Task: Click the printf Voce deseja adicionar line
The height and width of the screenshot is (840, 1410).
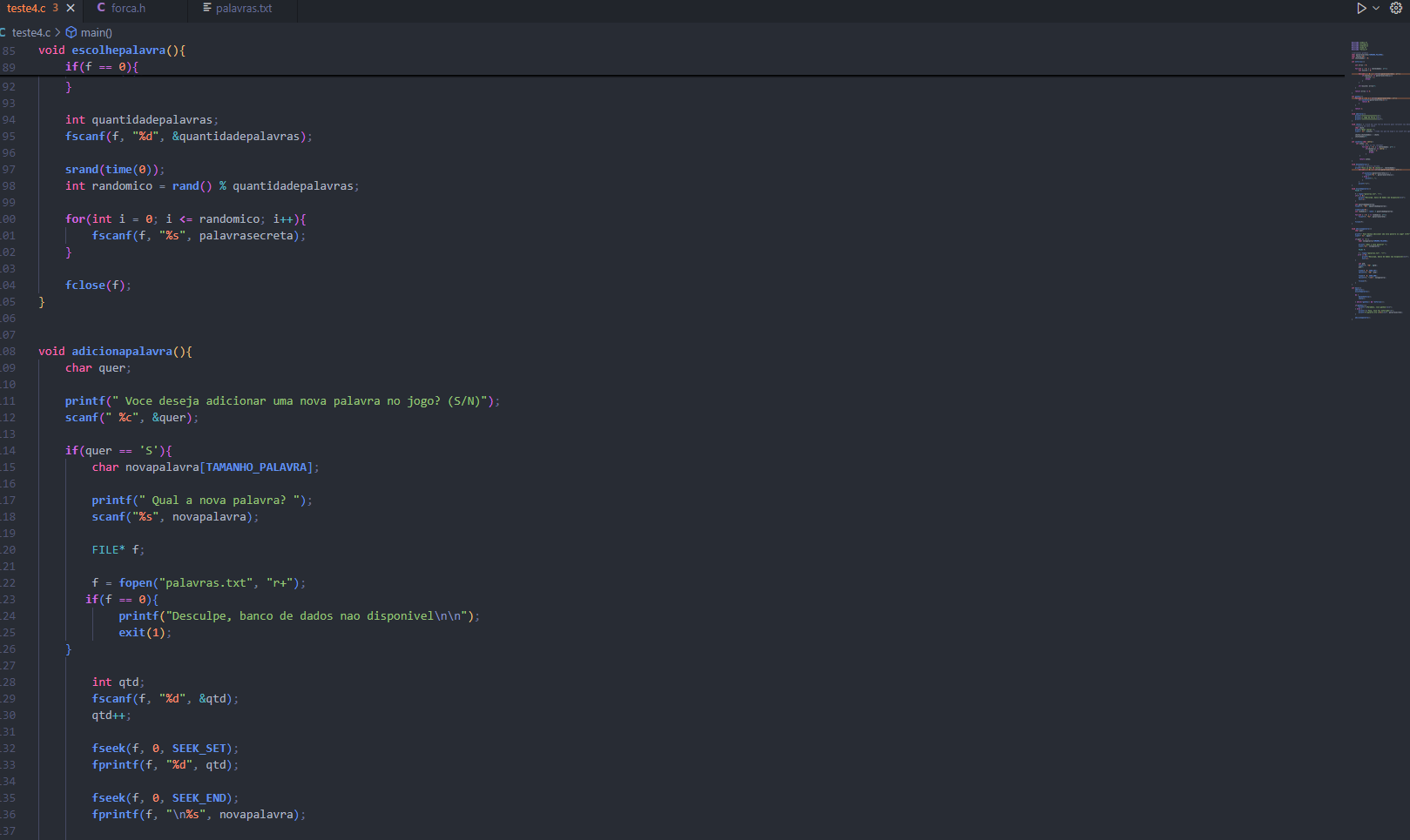Action: [282, 401]
